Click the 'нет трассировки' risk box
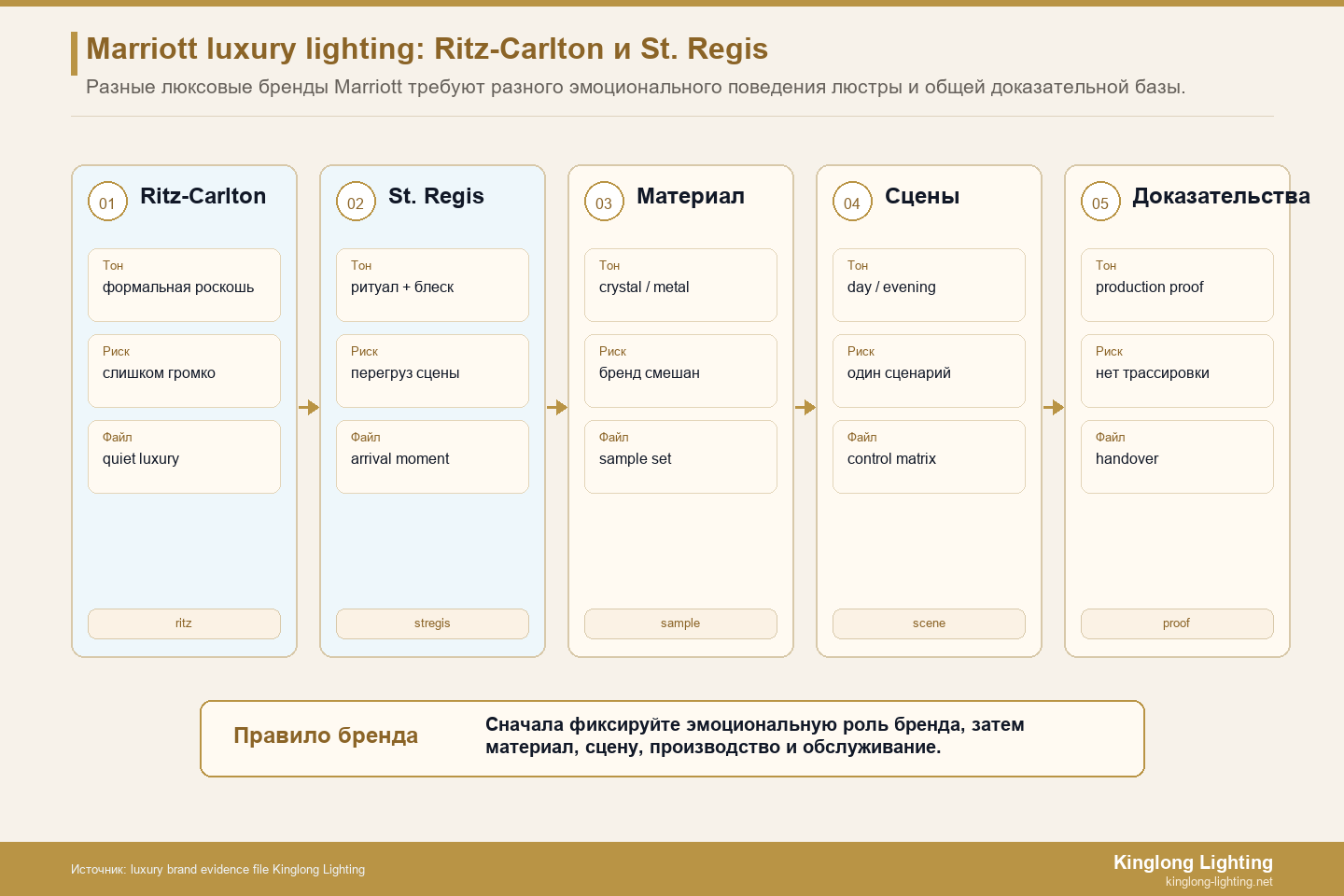1344x896 pixels. pos(1177,371)
